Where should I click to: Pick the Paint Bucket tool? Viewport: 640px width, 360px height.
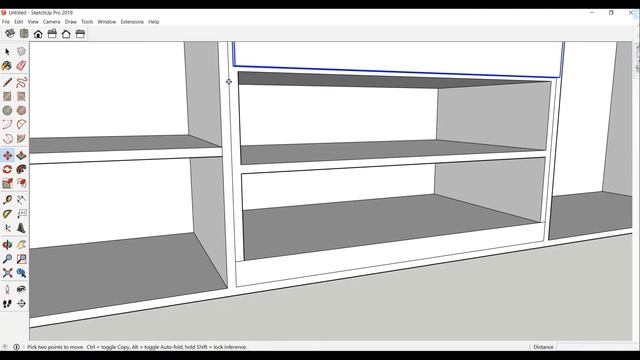point(7,66)
